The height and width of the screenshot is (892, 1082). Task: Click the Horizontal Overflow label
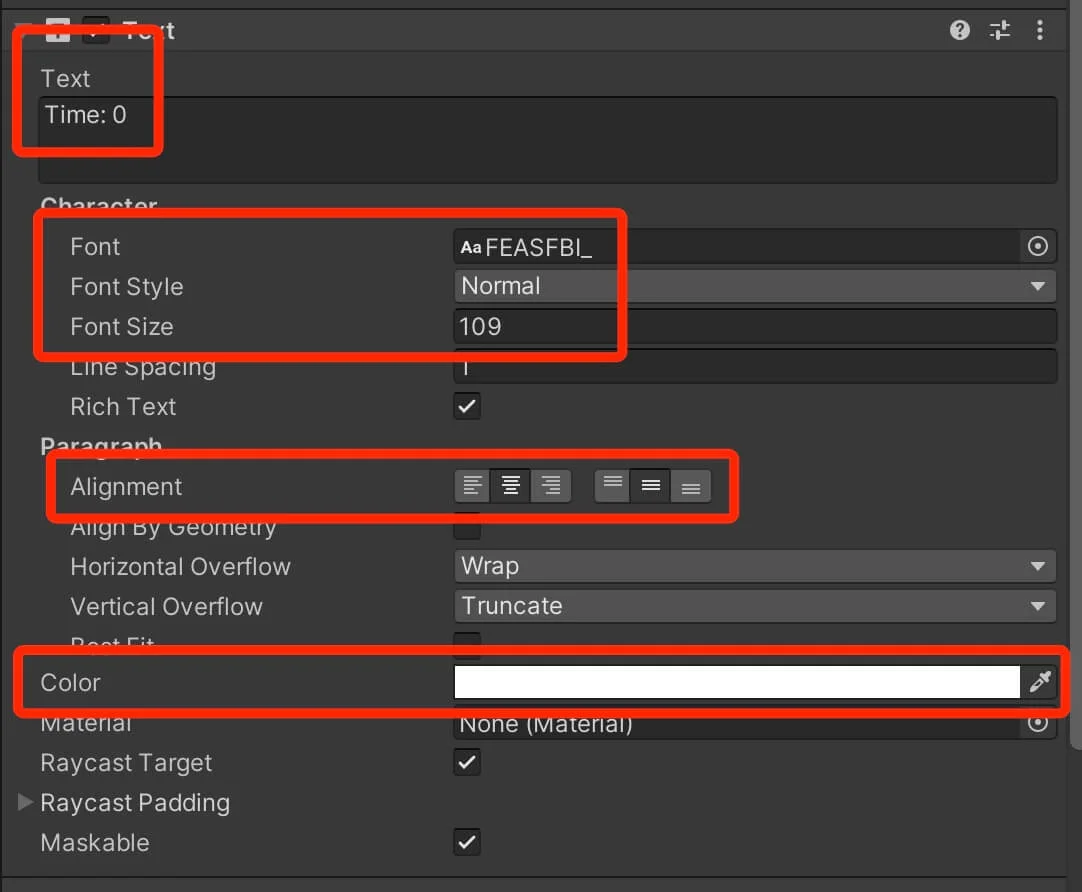(x=181, y=566)
